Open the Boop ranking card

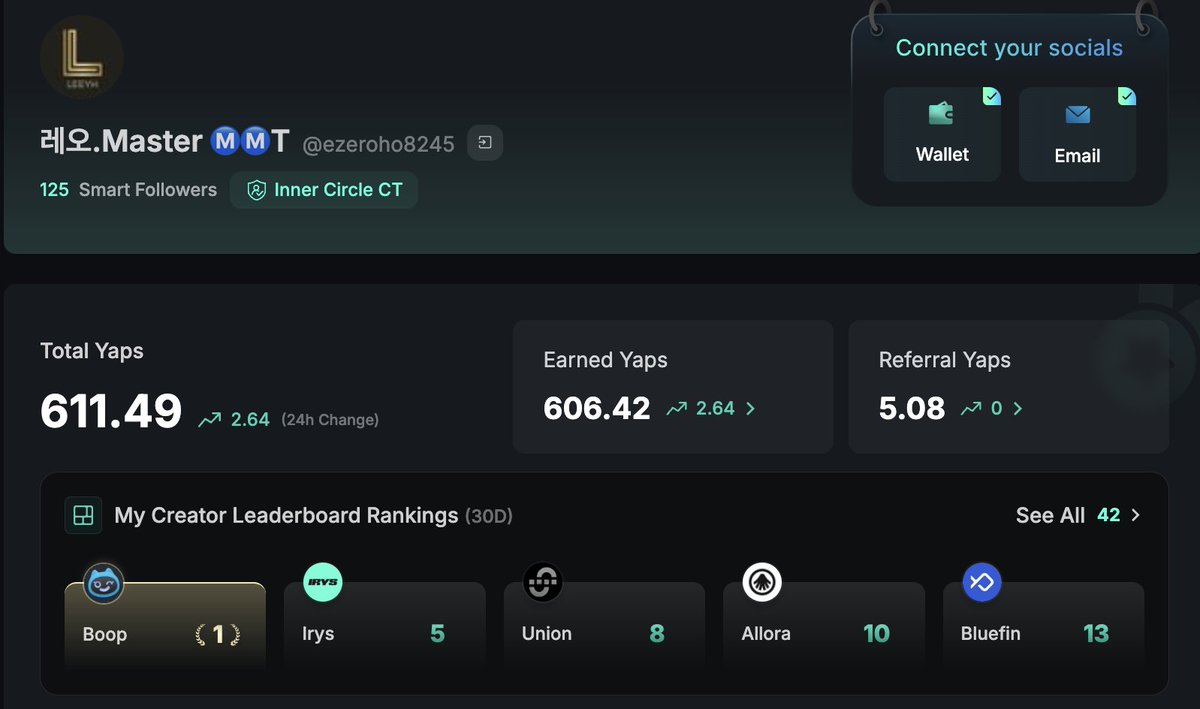coord(165,626)
